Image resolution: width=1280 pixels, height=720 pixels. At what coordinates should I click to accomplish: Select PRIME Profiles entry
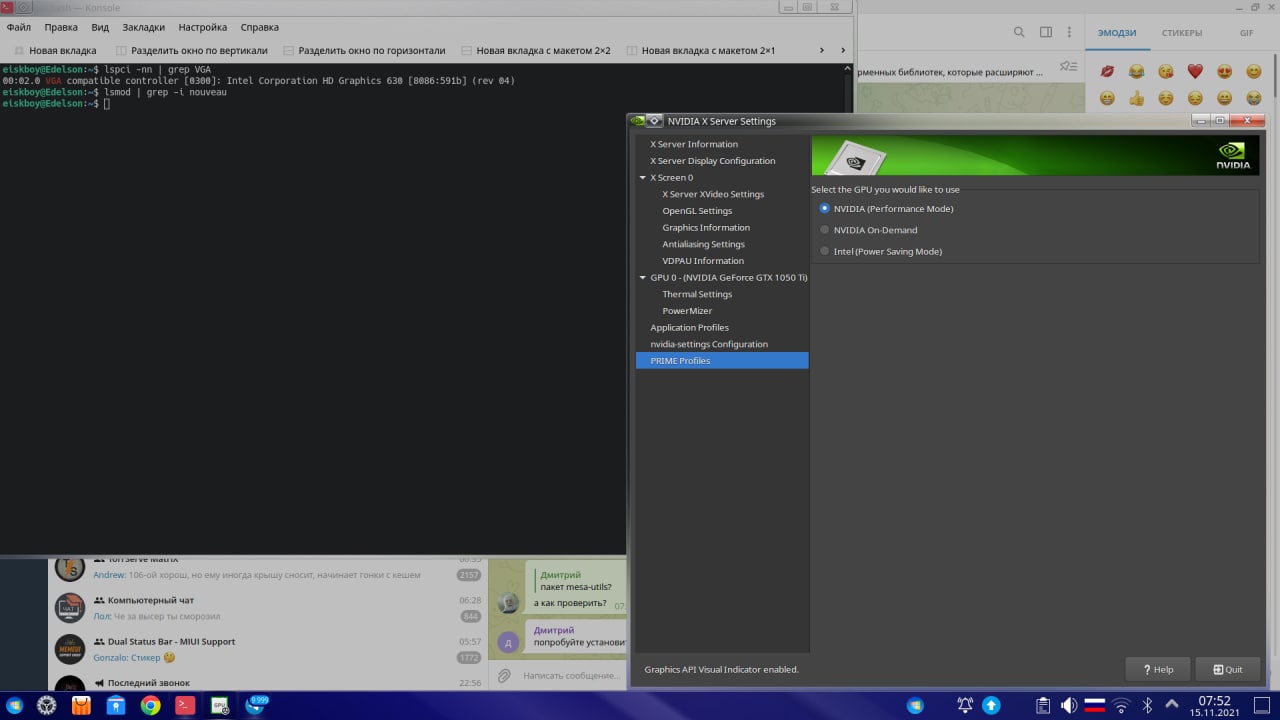pyautogui.click(x=722, y=361)
